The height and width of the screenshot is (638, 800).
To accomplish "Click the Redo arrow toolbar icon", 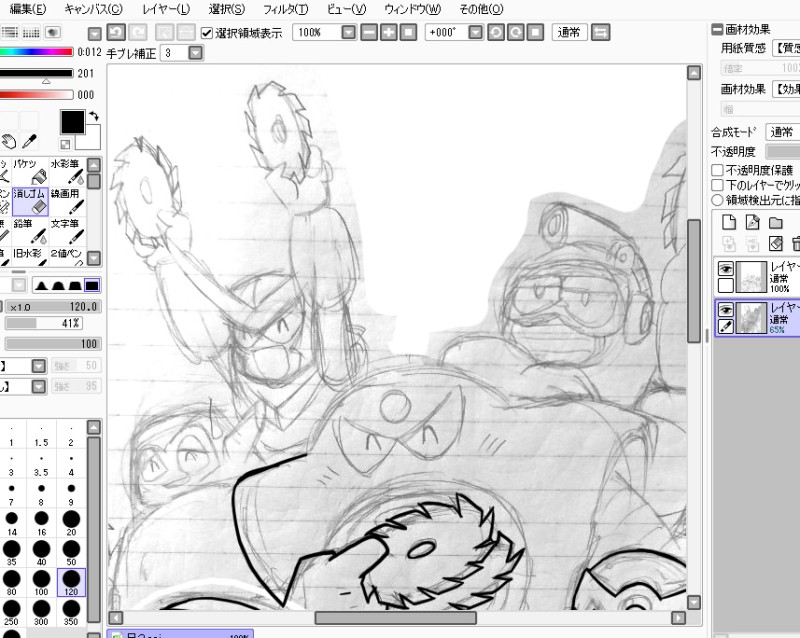I will point(137,33).
